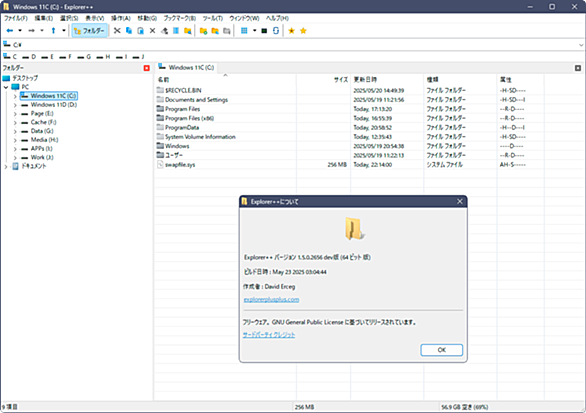Open search with folder magnifier icon
Image resolution: width=586 pixels, height=413 pixels.
pyautogui.click(x=188, y=31)
